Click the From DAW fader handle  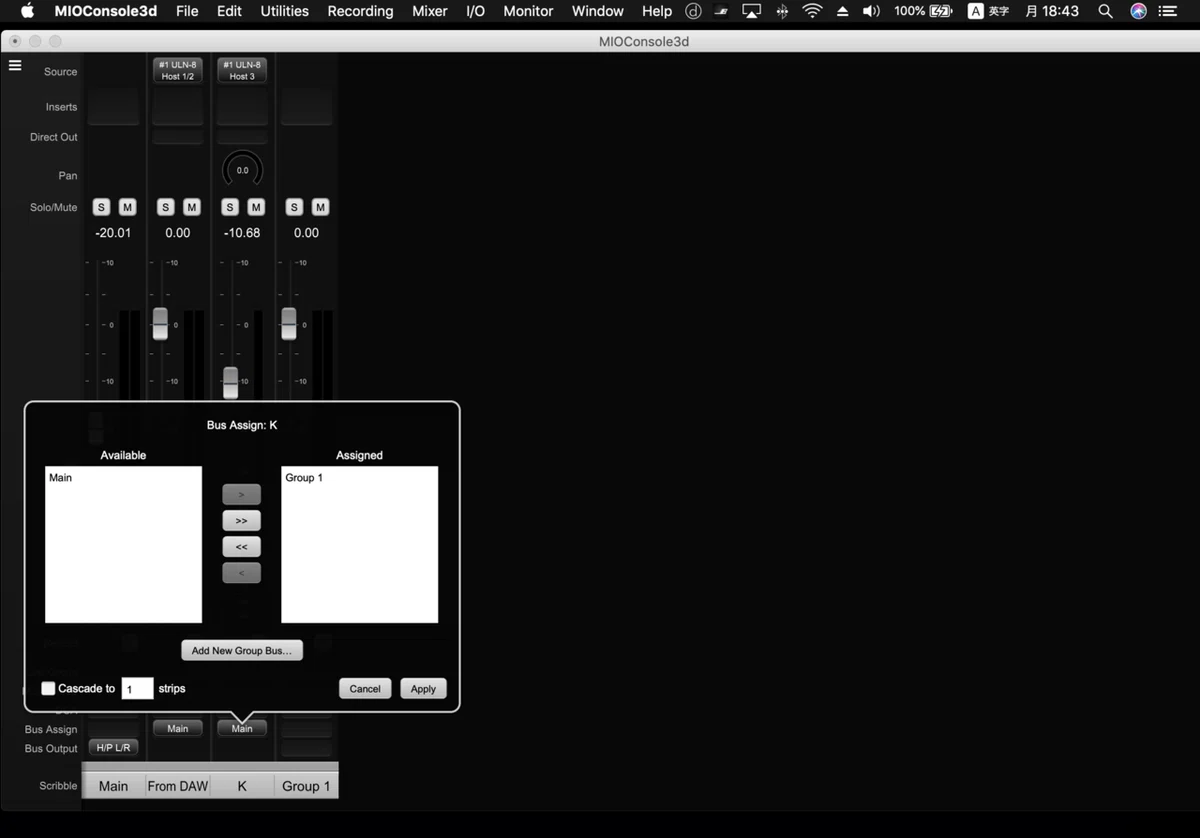pos(160,323)
